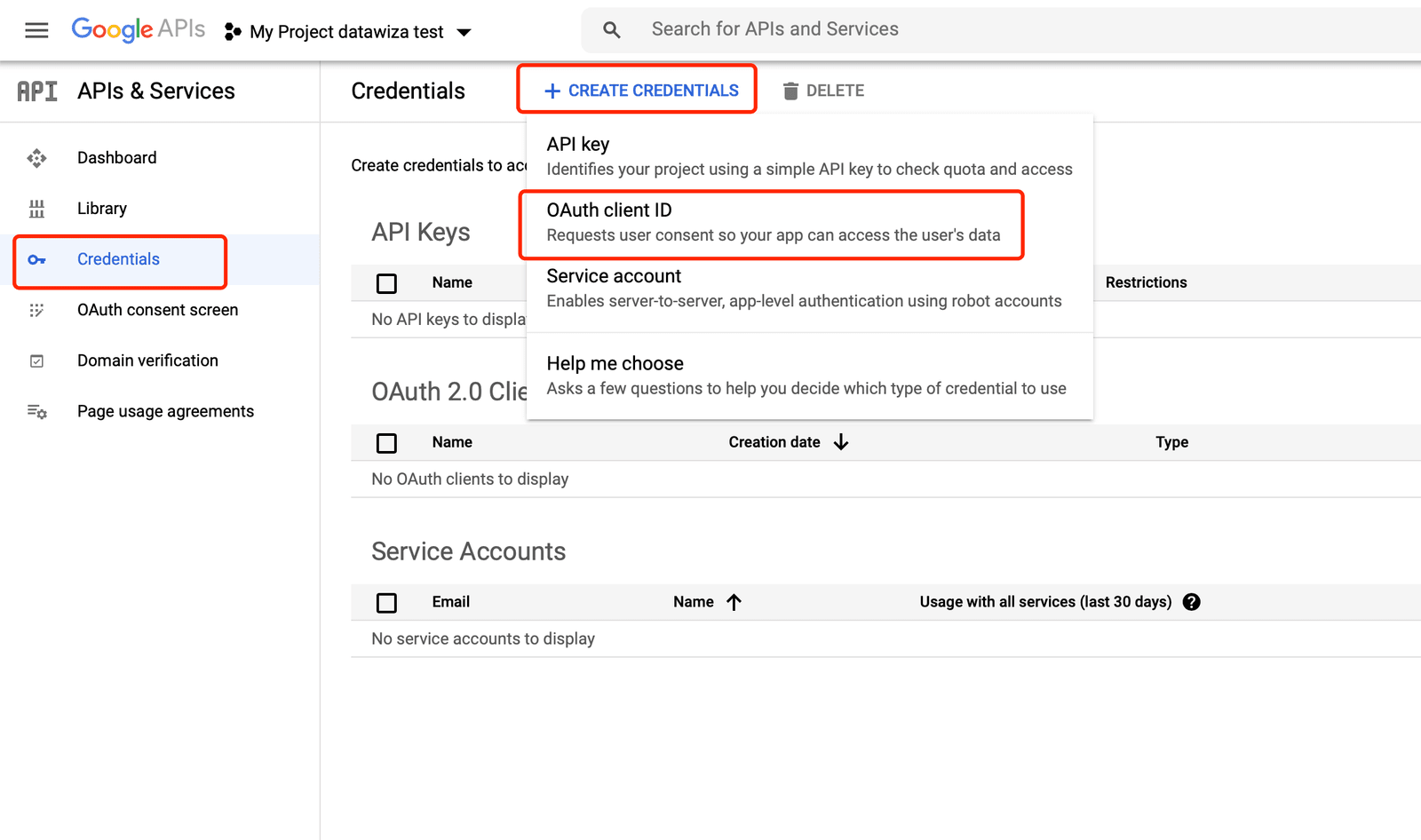Click the OAuth clients Name column header
Screen dimensions: 1421x840
pos(452,442)
